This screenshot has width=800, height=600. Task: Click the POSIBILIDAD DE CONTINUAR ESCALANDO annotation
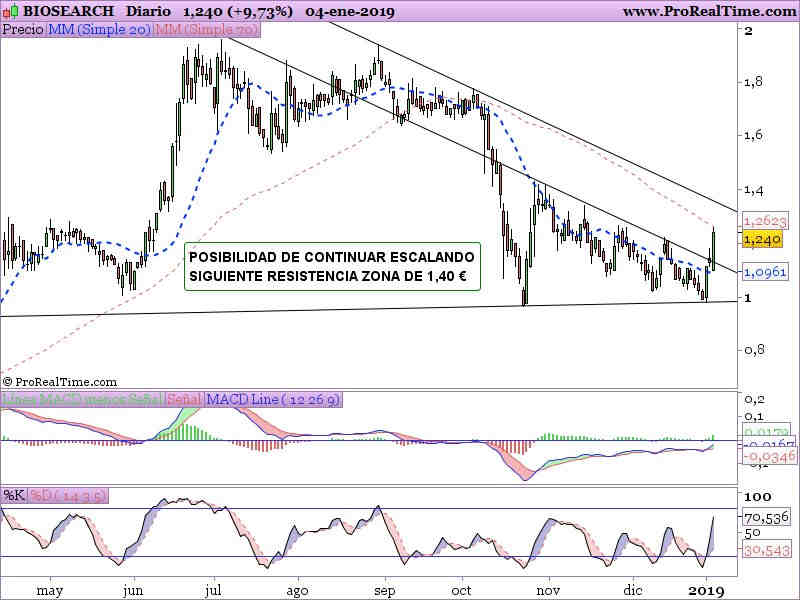tap(332, 257)
